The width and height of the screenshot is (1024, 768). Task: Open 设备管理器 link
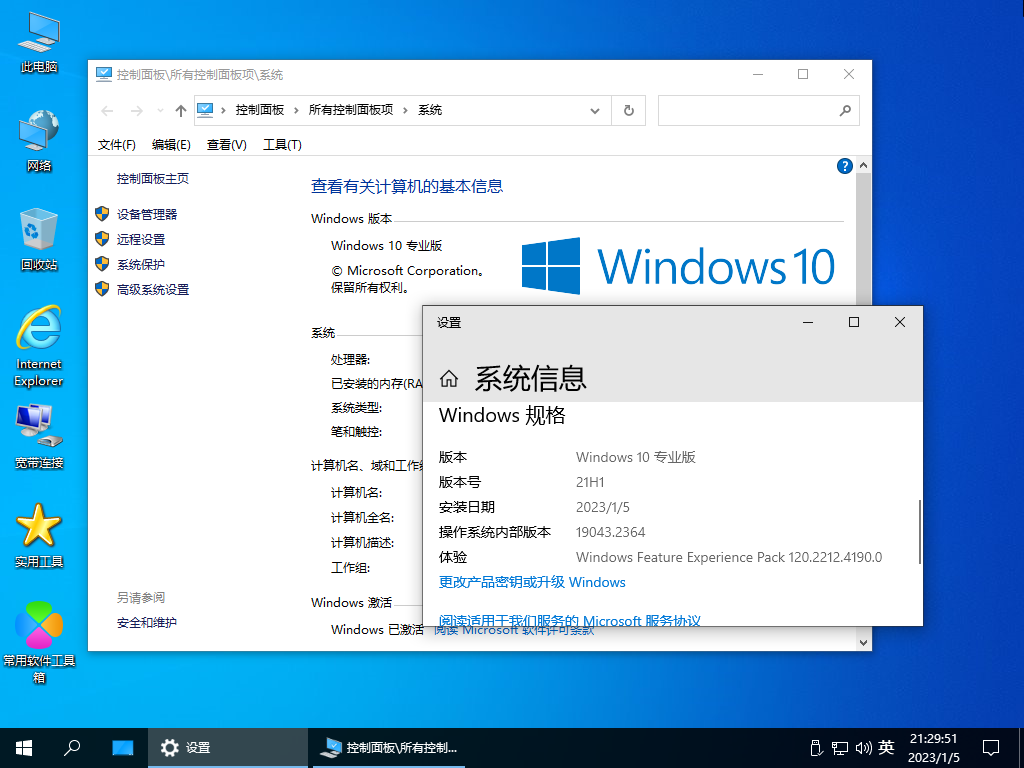(x=147, y=214)
